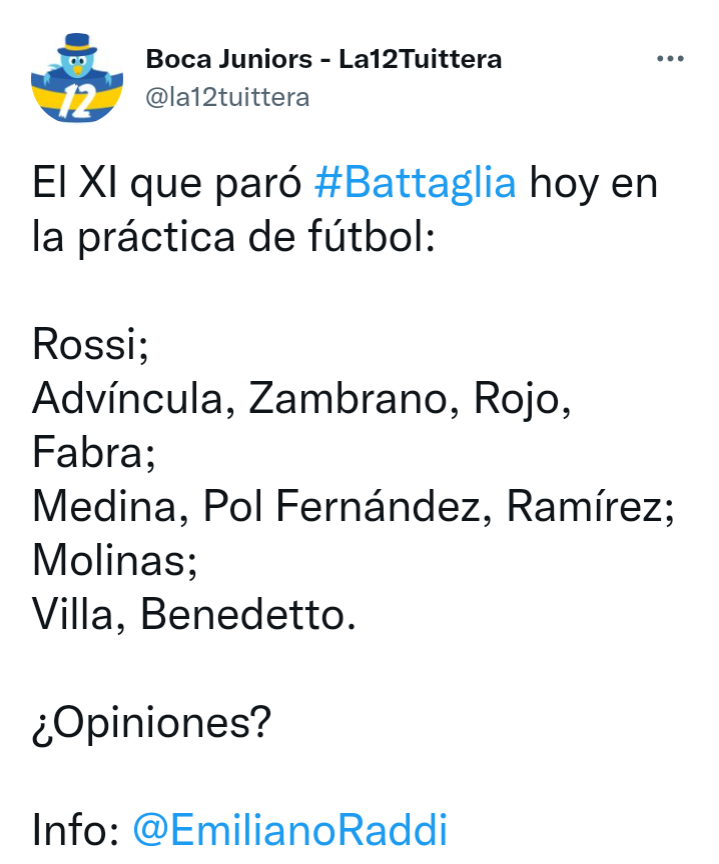Click the La12Tuittera bird profile avatar
The height and width of the screenshot is (864, 719).
coord(77,78)
